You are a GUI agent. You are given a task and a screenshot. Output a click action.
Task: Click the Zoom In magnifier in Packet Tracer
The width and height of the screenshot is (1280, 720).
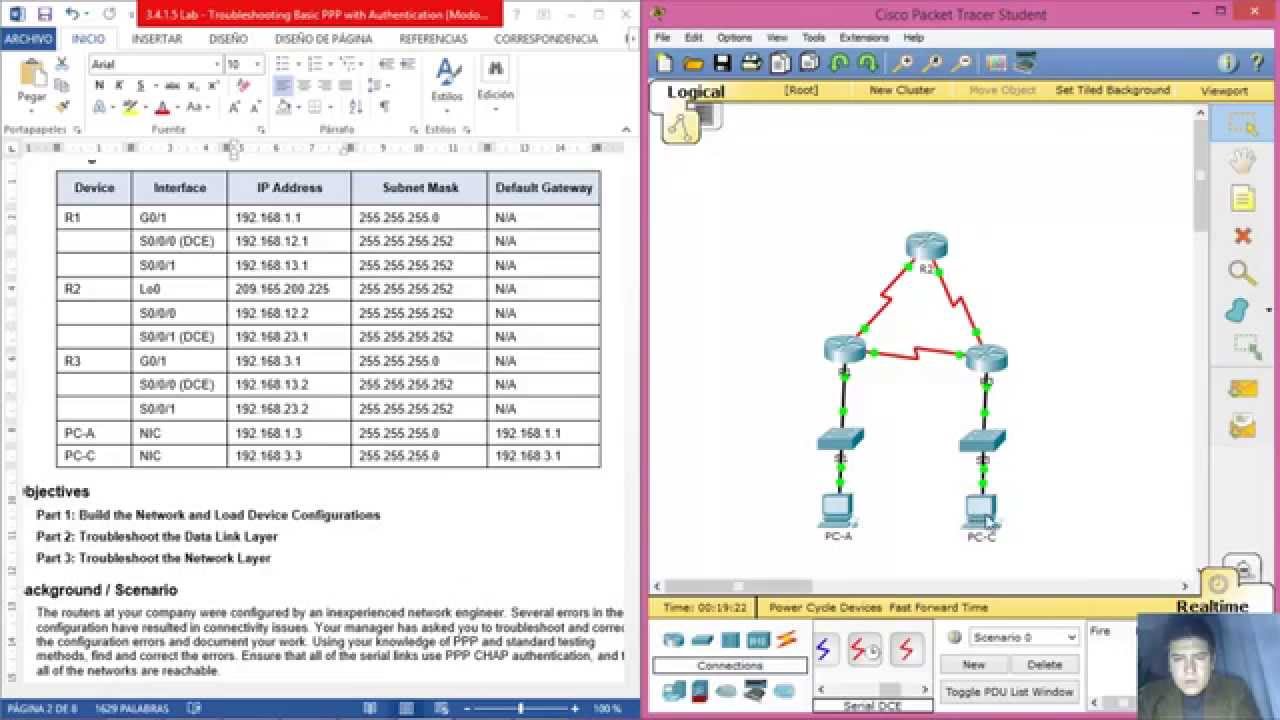903,63
